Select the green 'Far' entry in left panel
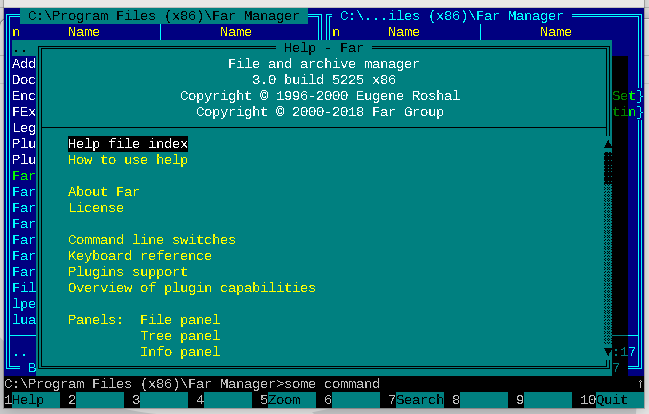Image resolution: width=649 pixels, height=414 pixels. tap(24, 176)
